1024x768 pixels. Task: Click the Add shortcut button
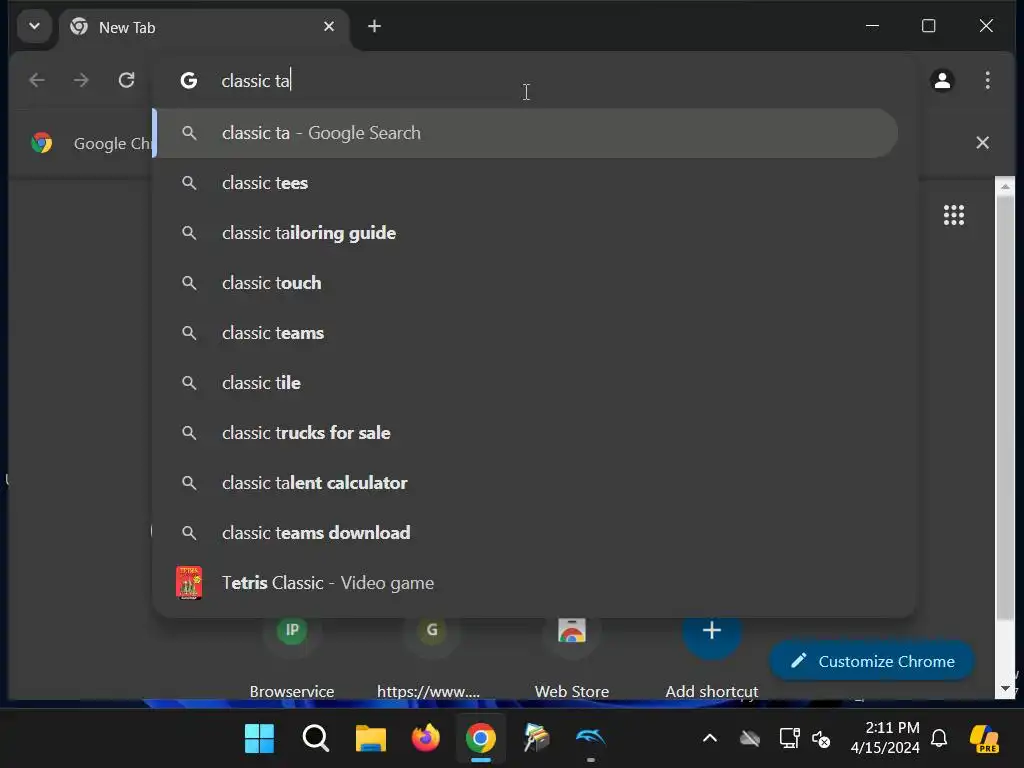(711, 656)
